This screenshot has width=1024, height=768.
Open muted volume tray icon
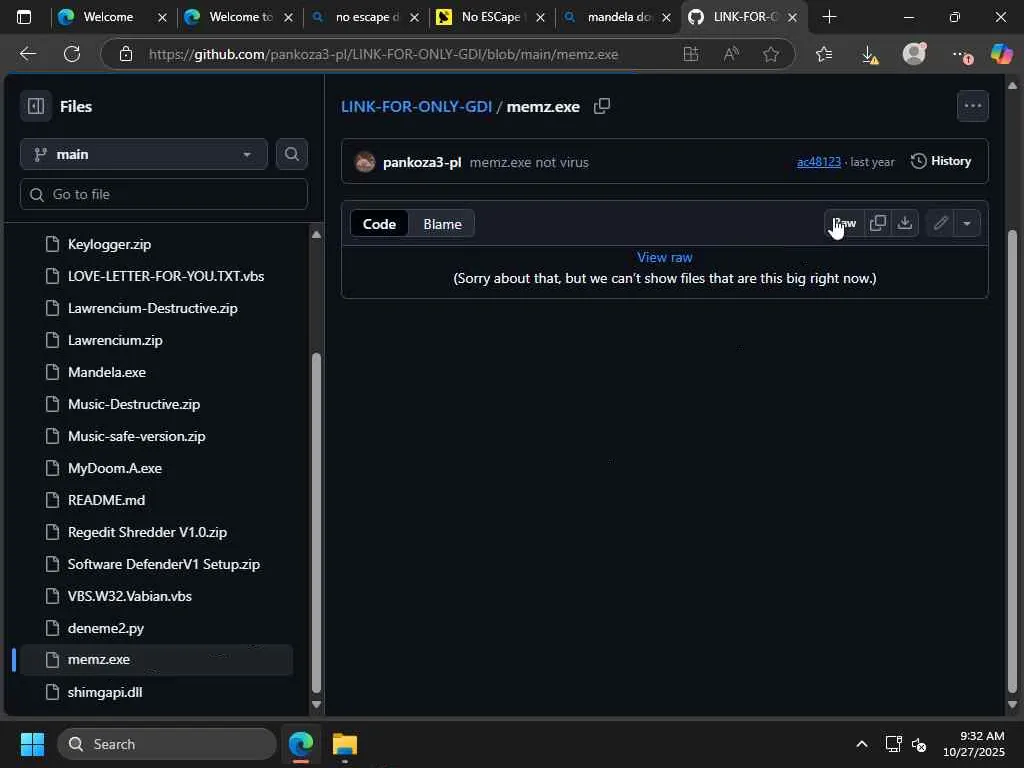pyautogui.click(x=919, y=744)
